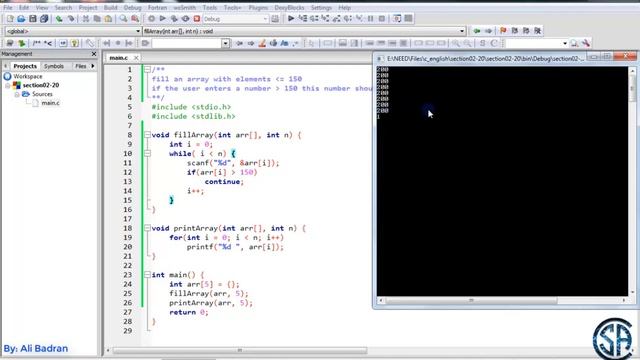Close the Management panel
The image size is (640, 360).
pos(94,54)
